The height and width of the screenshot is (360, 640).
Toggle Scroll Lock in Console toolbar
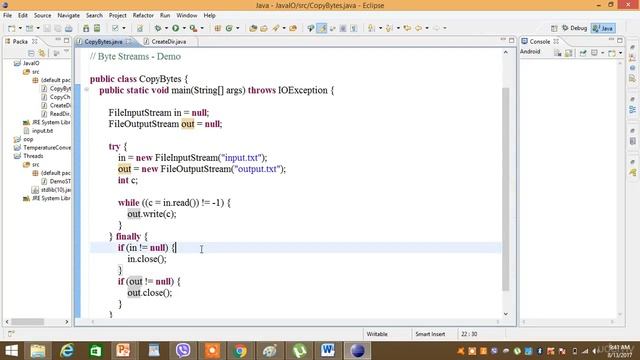(568, 53)
